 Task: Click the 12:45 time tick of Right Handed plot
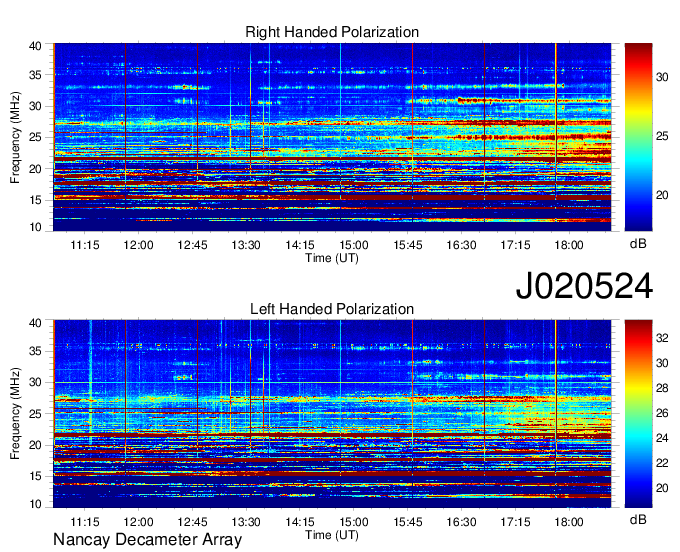[x=192, y=245]
